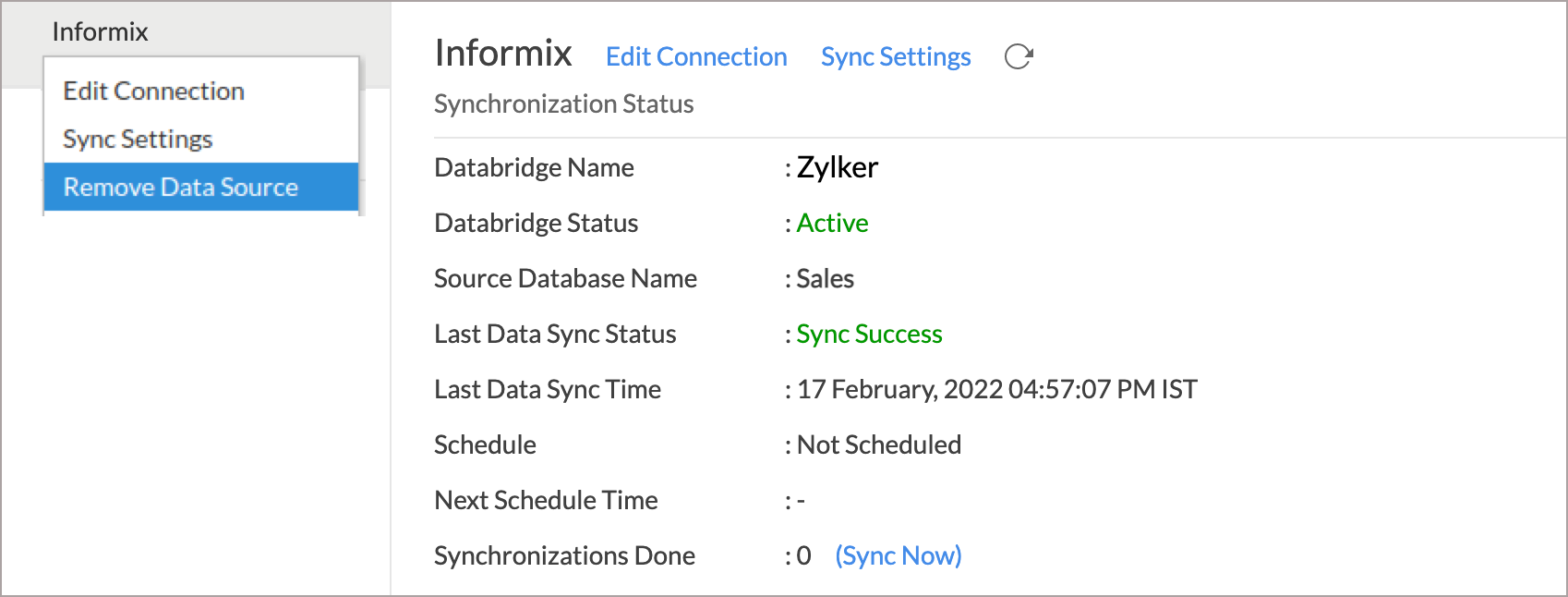Click the Databridge Status label
The width and height of the screenshot is (1568, 597).
pos(536,223)
